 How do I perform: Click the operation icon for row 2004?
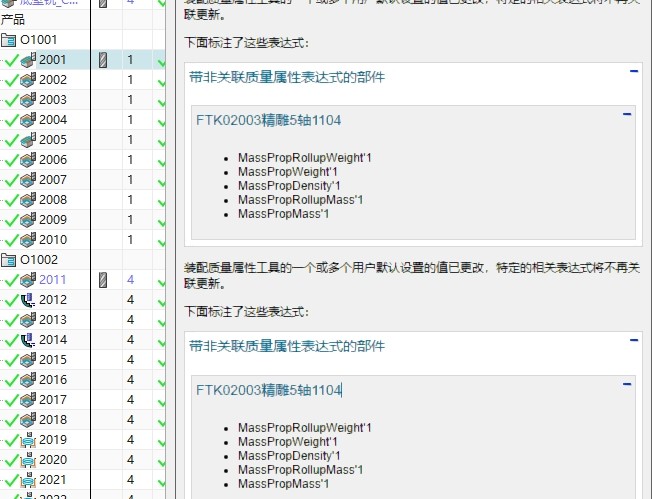(28, 120)
